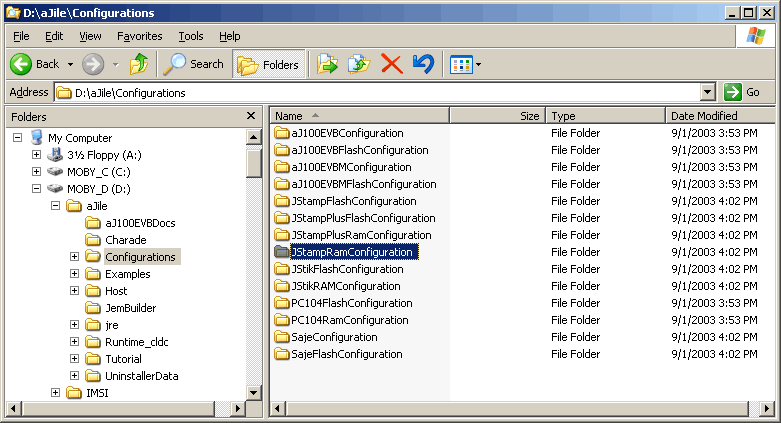Image resolution: width=781 pixels, height=423 pixels.
Task: Select aJ100EVBDocs in the folder tree
Action: point(140,223)
